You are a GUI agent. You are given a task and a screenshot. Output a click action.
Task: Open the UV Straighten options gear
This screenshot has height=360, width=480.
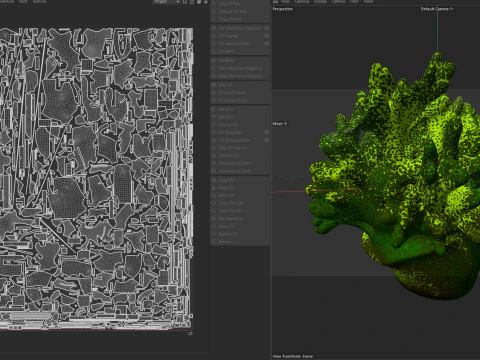267,132
